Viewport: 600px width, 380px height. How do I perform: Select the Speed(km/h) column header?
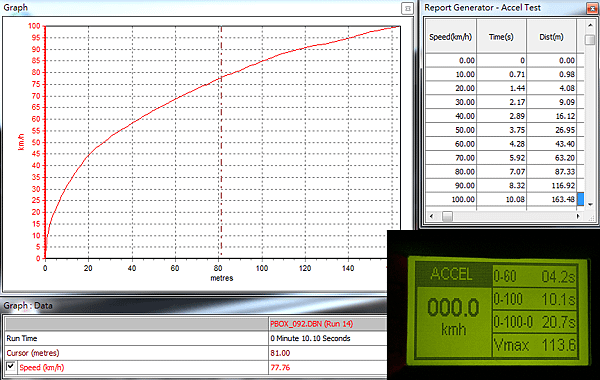(x=451, y=37)
